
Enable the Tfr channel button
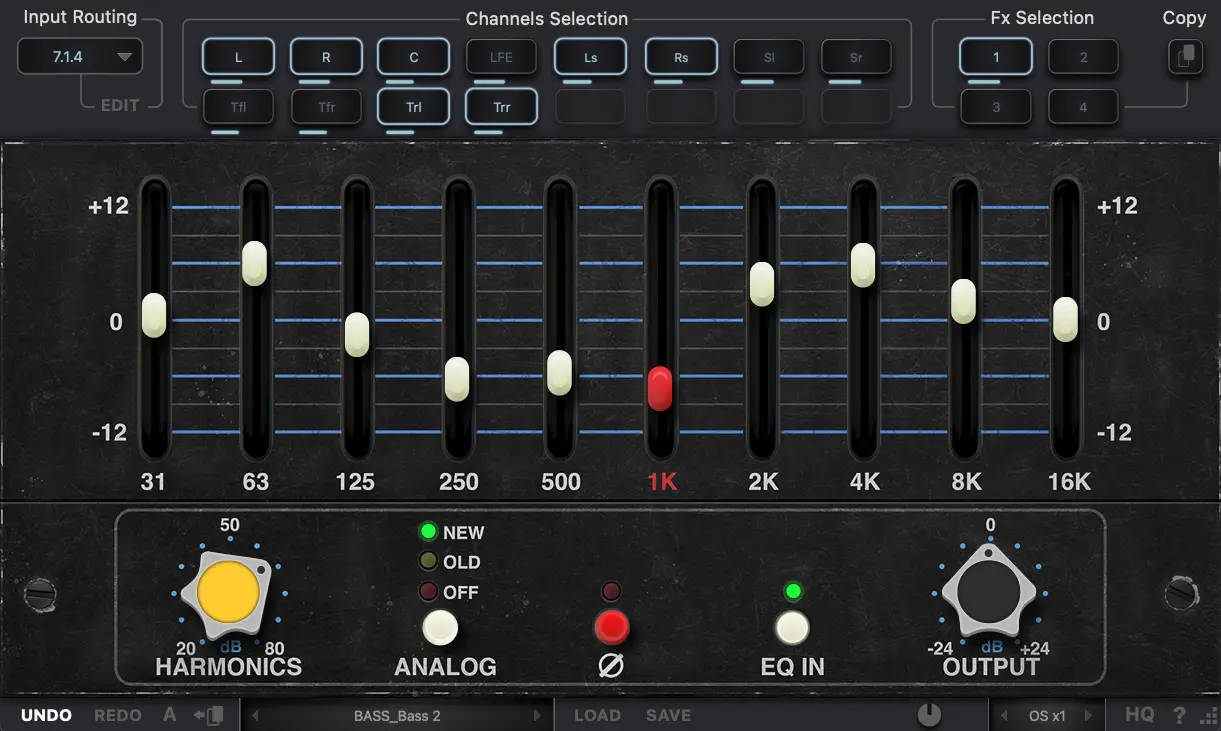(326, 106)
